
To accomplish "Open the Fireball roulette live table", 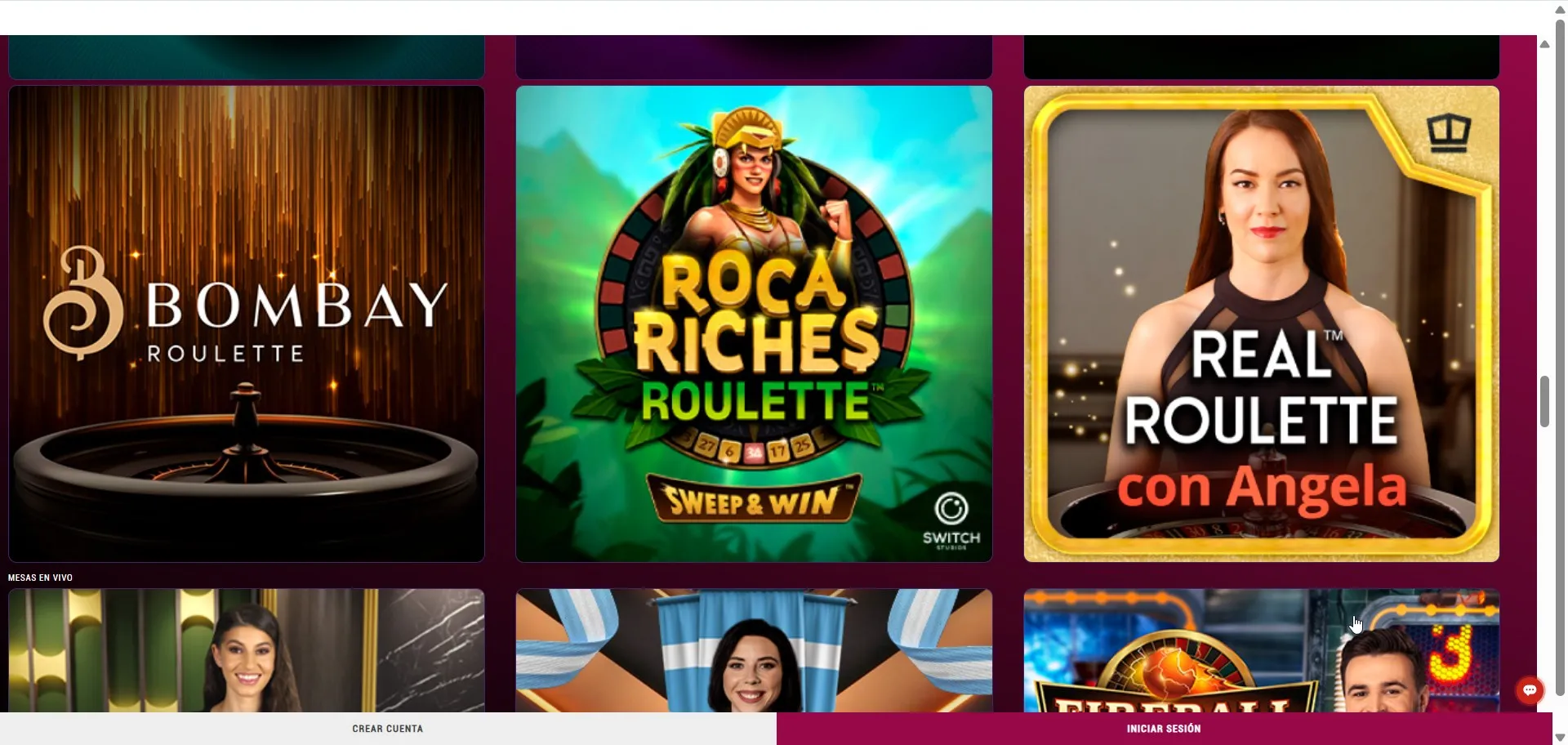I will (1262, 650).
